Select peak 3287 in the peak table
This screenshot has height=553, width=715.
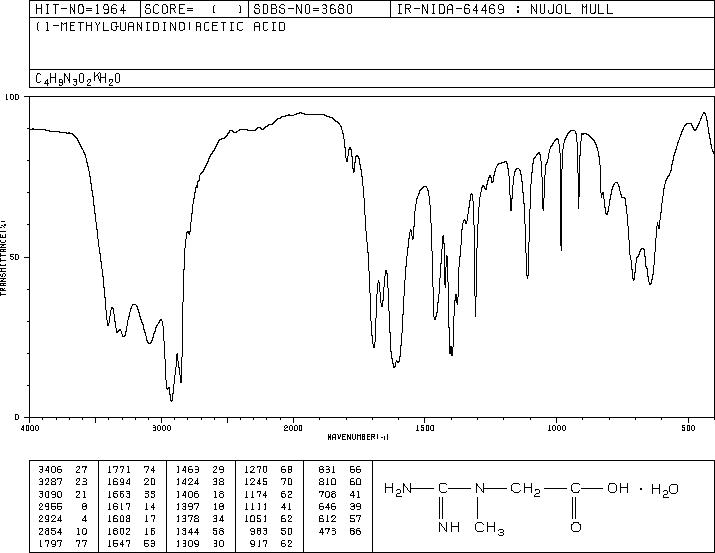(x=50, y=482)
